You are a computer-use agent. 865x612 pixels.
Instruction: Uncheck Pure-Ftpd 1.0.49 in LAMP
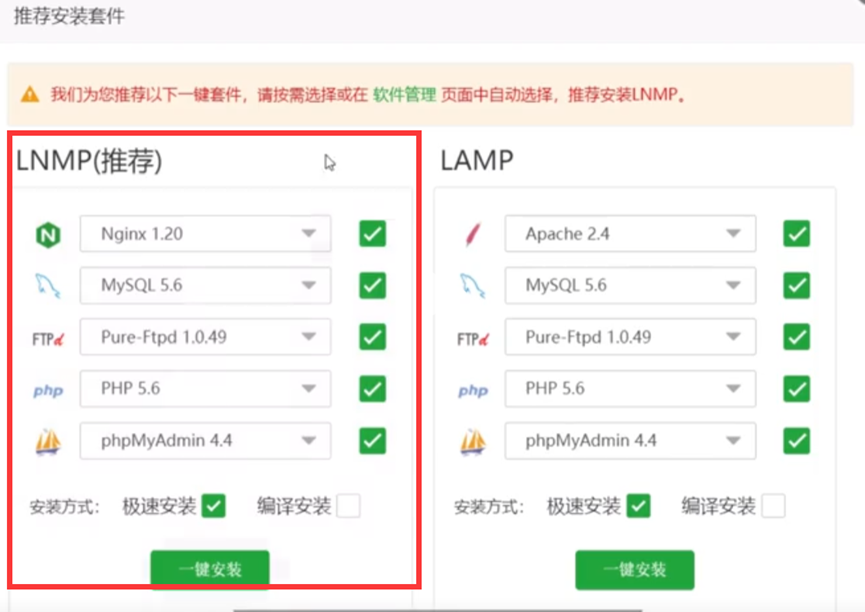pyautogui.click(x=797, y=337)
